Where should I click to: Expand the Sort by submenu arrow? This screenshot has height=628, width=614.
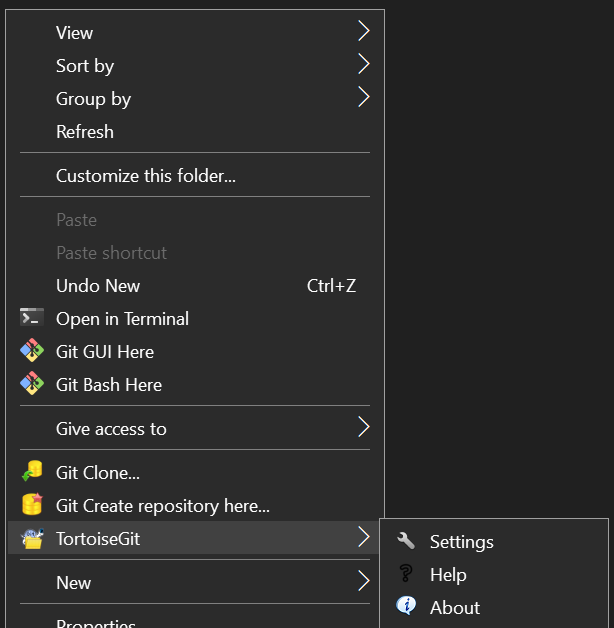(363, 65)
